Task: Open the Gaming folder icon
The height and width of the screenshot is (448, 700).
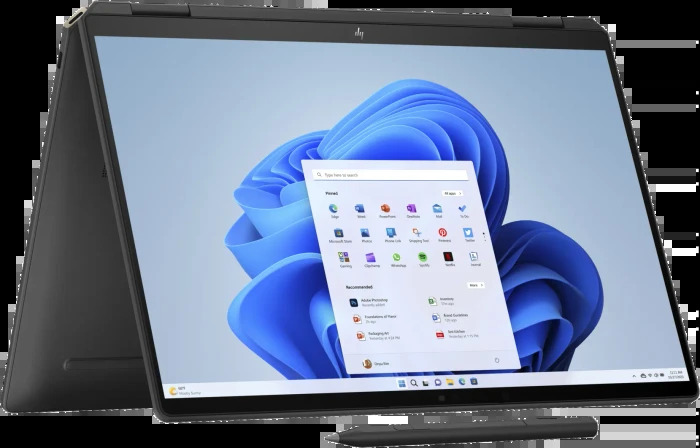Action: point(344,258)
